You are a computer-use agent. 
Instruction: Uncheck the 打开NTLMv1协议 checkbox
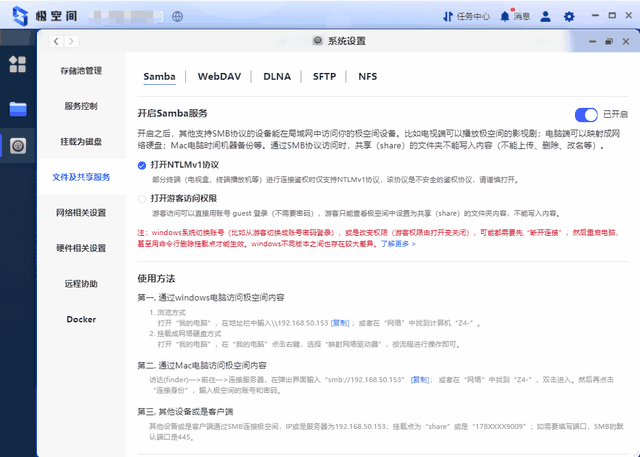pyautogui.click(x=143, y=164)
